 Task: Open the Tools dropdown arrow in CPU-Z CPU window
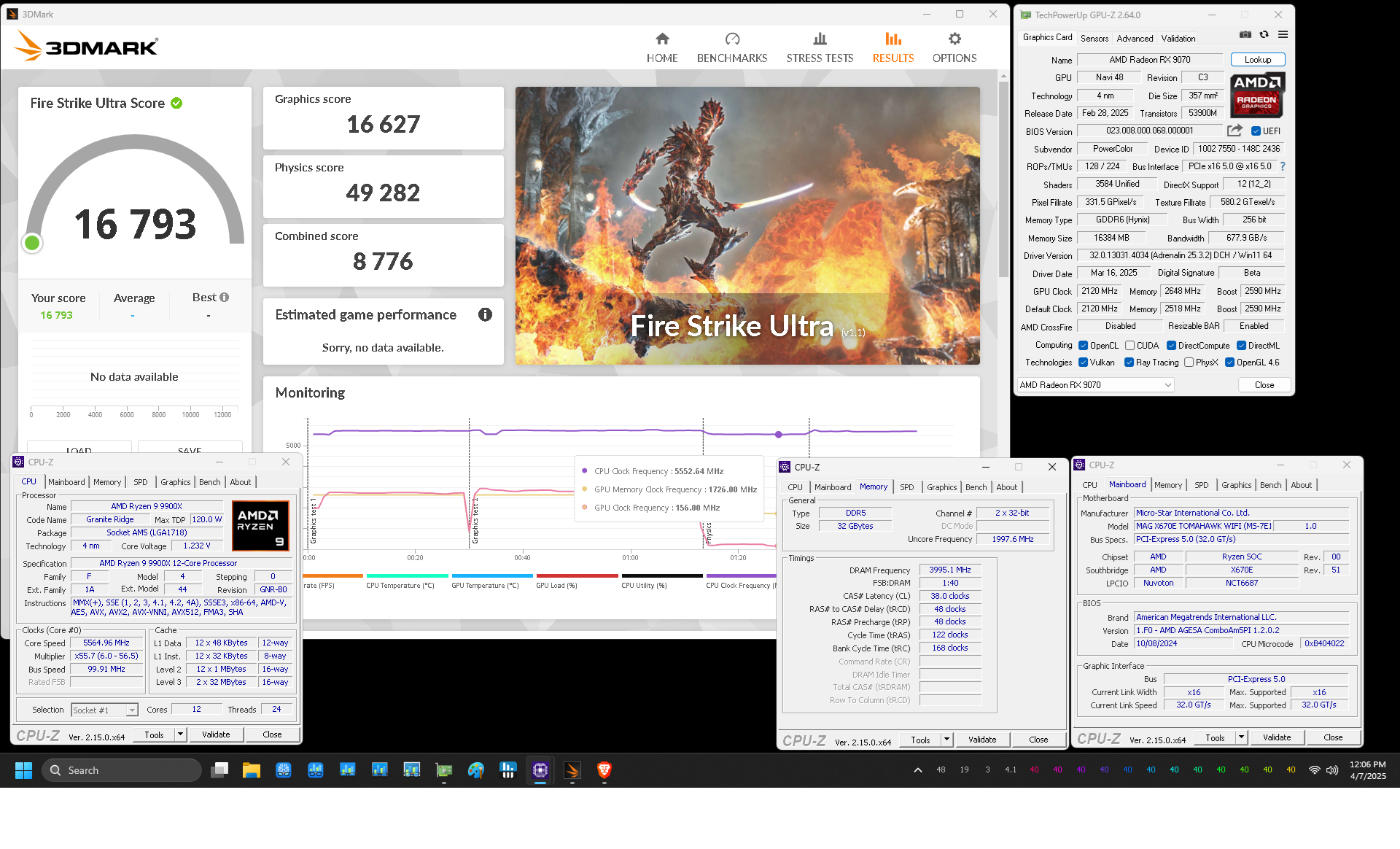pyautogui.click(x=180, y=734)
